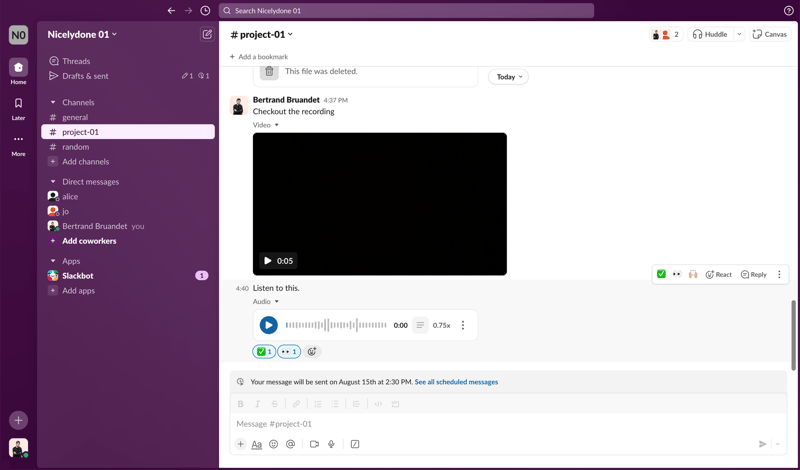The image size is (800, 470).
Task: Quick react with green checkmark in hover toolbar
Action: point(661,275)
